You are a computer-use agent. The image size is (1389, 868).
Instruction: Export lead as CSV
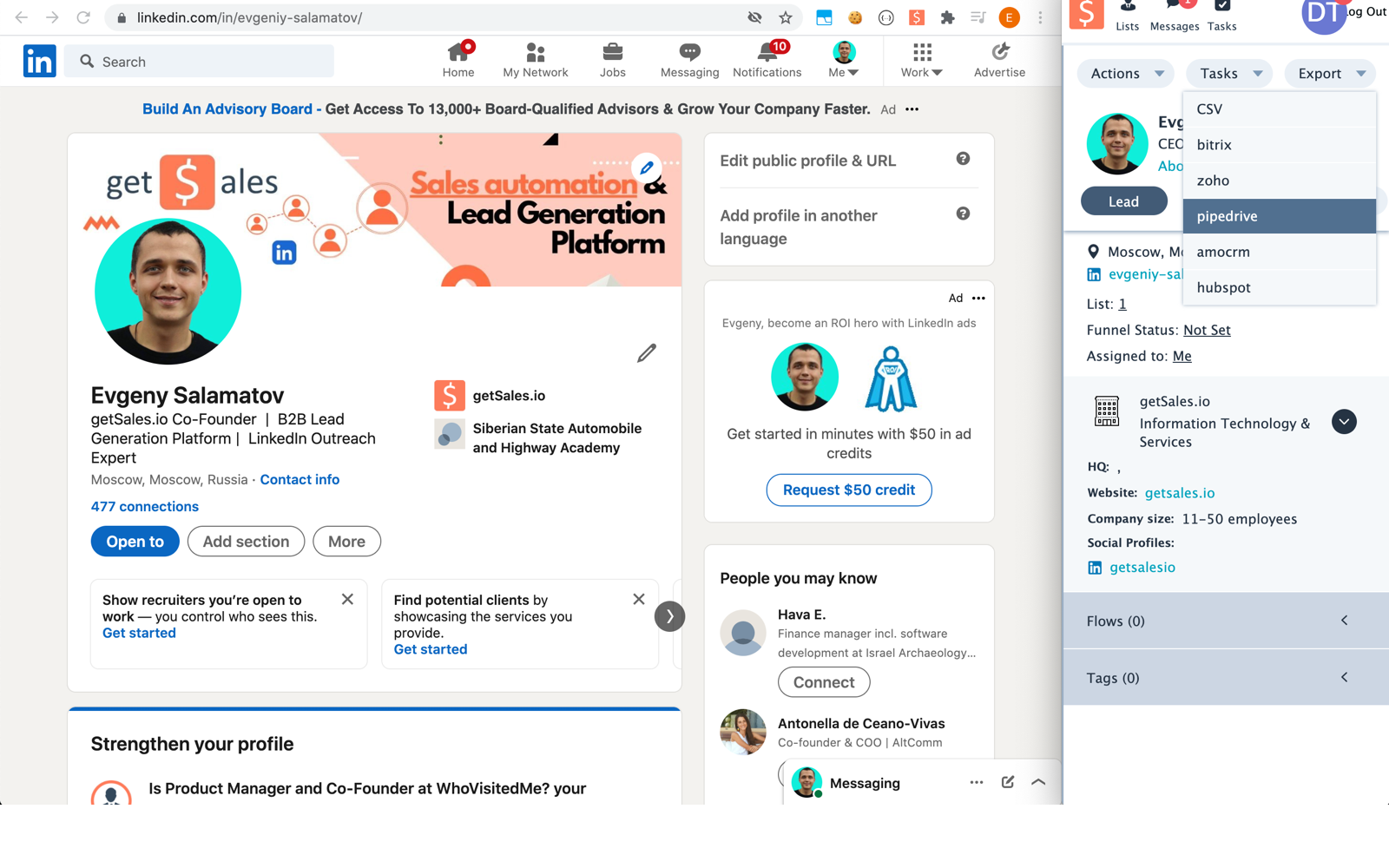[x=1280, y=109]
